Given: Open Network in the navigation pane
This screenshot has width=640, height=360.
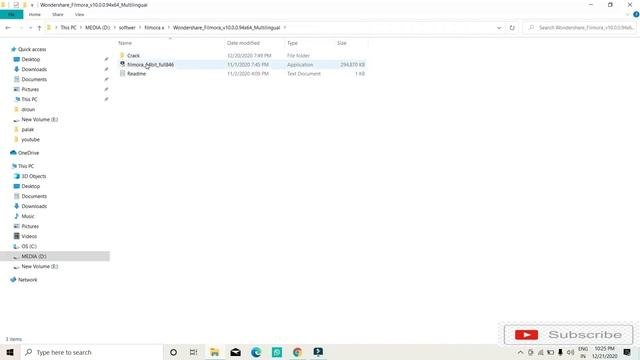Looking at the screenshot, I should [27, 280].
